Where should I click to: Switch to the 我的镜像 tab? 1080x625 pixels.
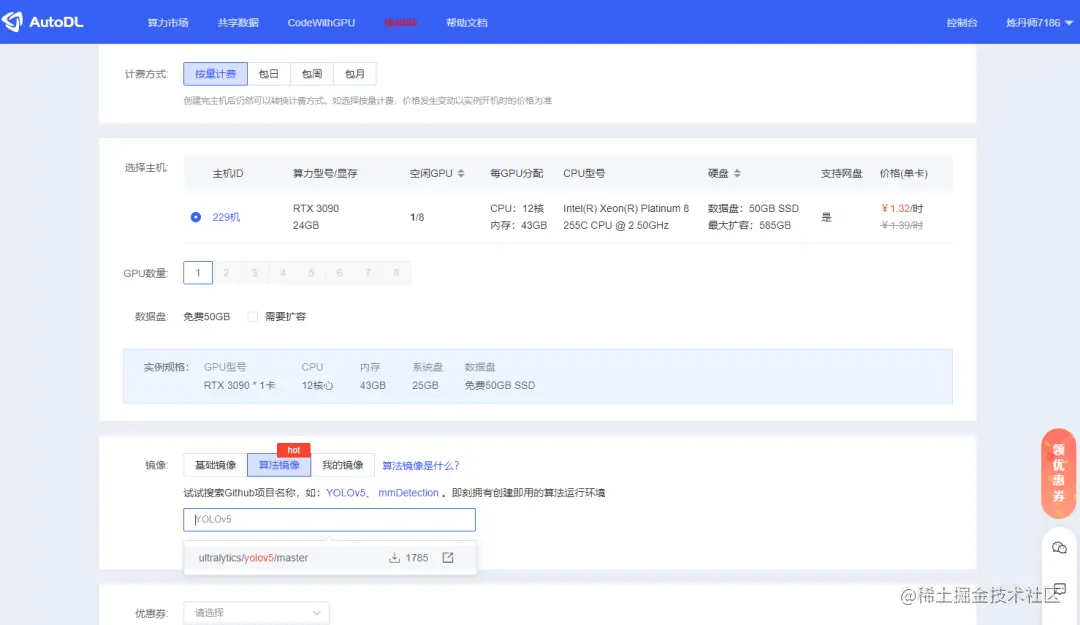tap(344, 464)
